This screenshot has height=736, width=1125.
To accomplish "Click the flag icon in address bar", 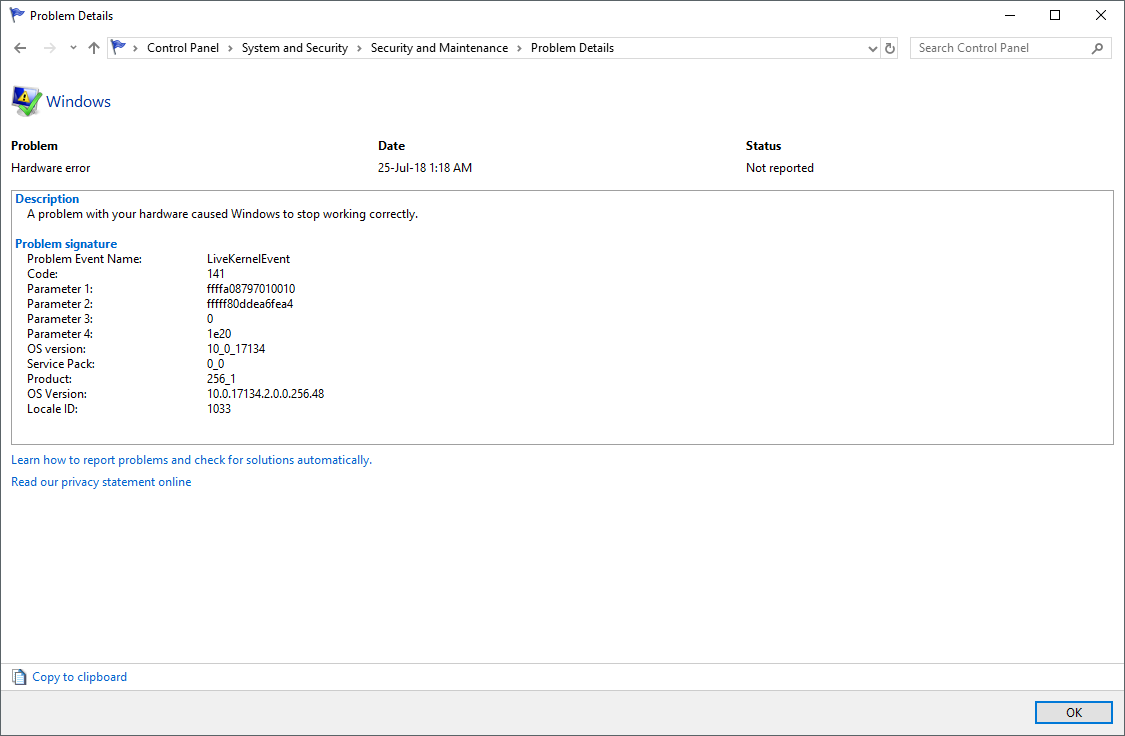I will tap(118, 47).
